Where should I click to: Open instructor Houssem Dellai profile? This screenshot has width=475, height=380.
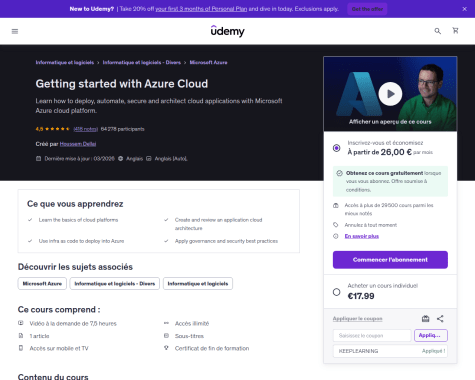click(78, 144)
